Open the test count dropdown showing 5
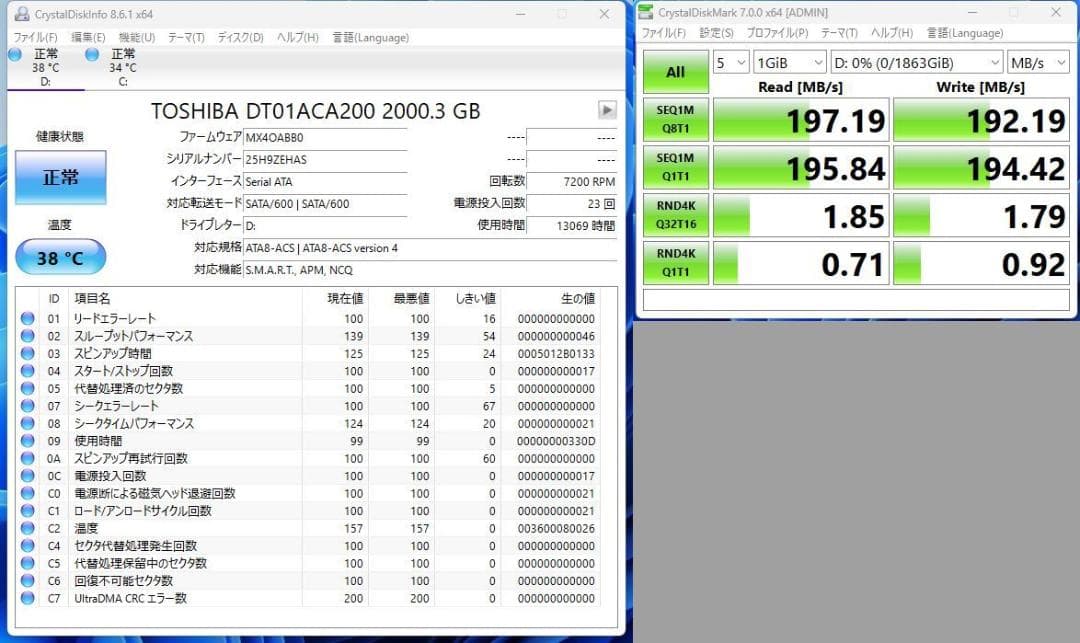Screen dimensions: 1080x643 click(730, 62)
